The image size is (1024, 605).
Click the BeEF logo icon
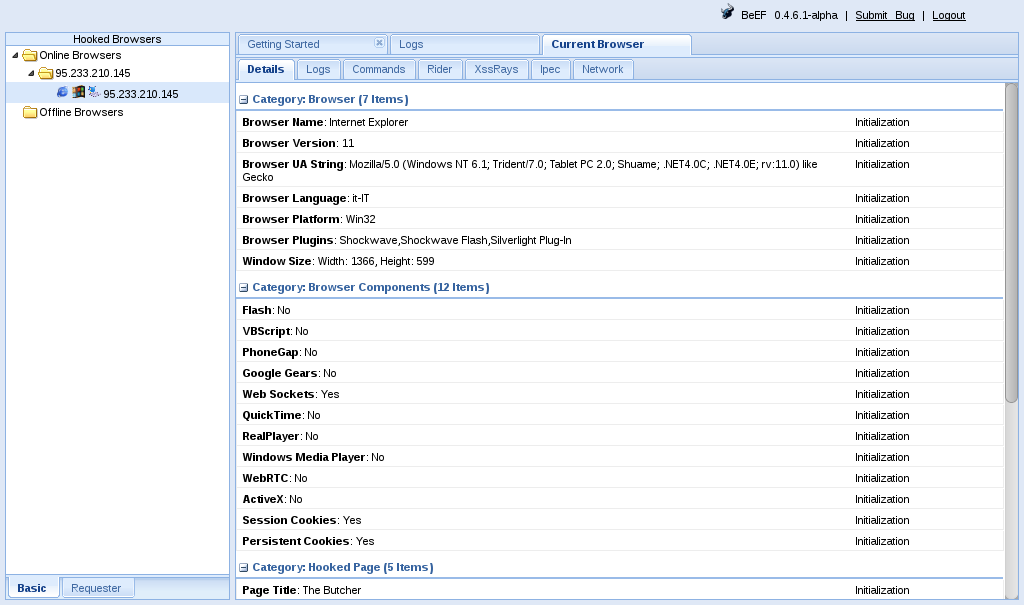point(727,12)
